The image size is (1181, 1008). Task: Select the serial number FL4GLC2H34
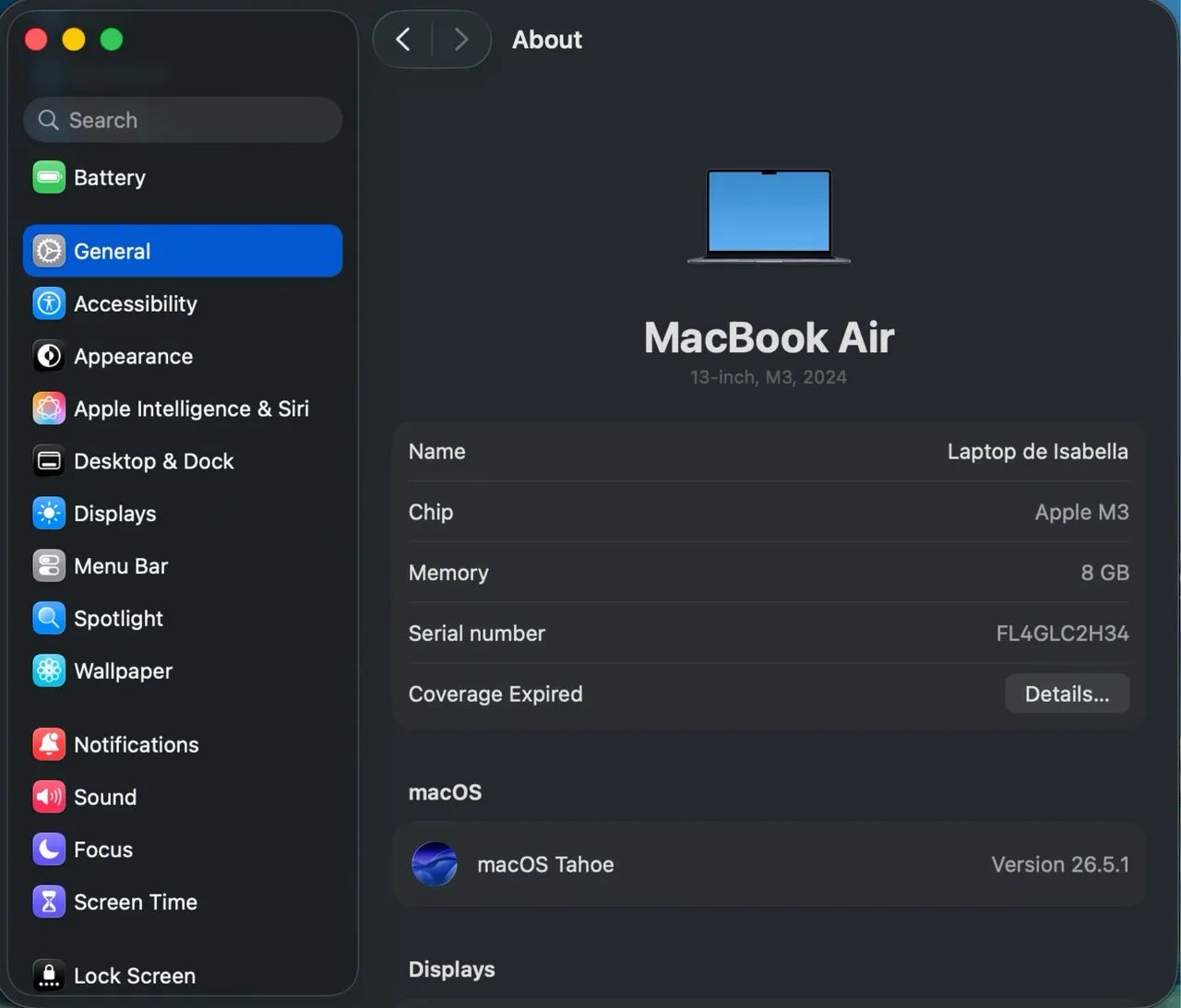coord(1062,634)
